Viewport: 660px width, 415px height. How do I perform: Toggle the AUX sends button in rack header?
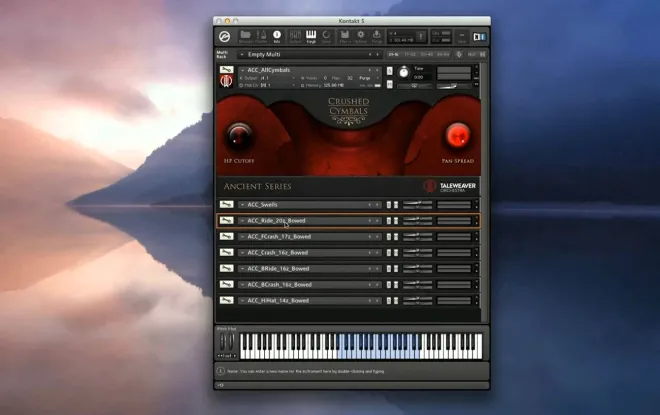click(x=472, y=54)
